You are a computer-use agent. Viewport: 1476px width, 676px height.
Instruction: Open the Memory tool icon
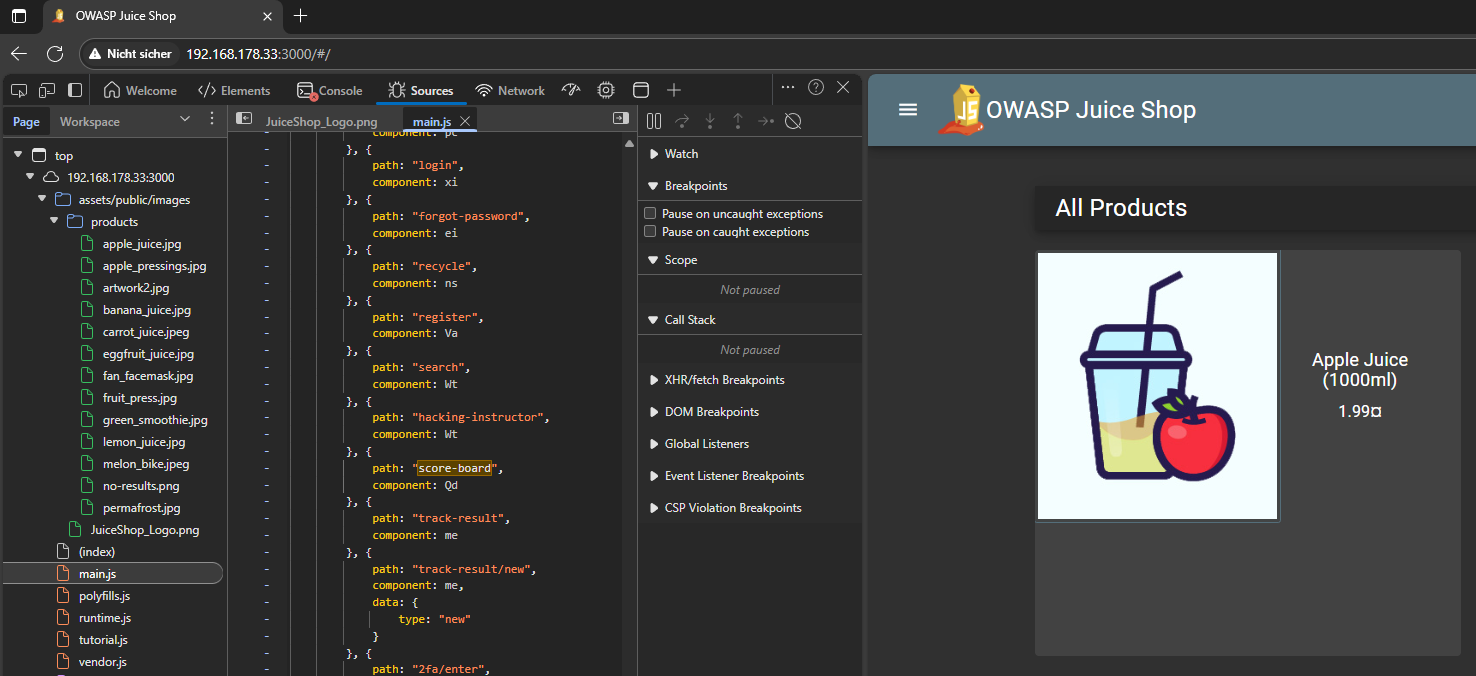(605, 90)
